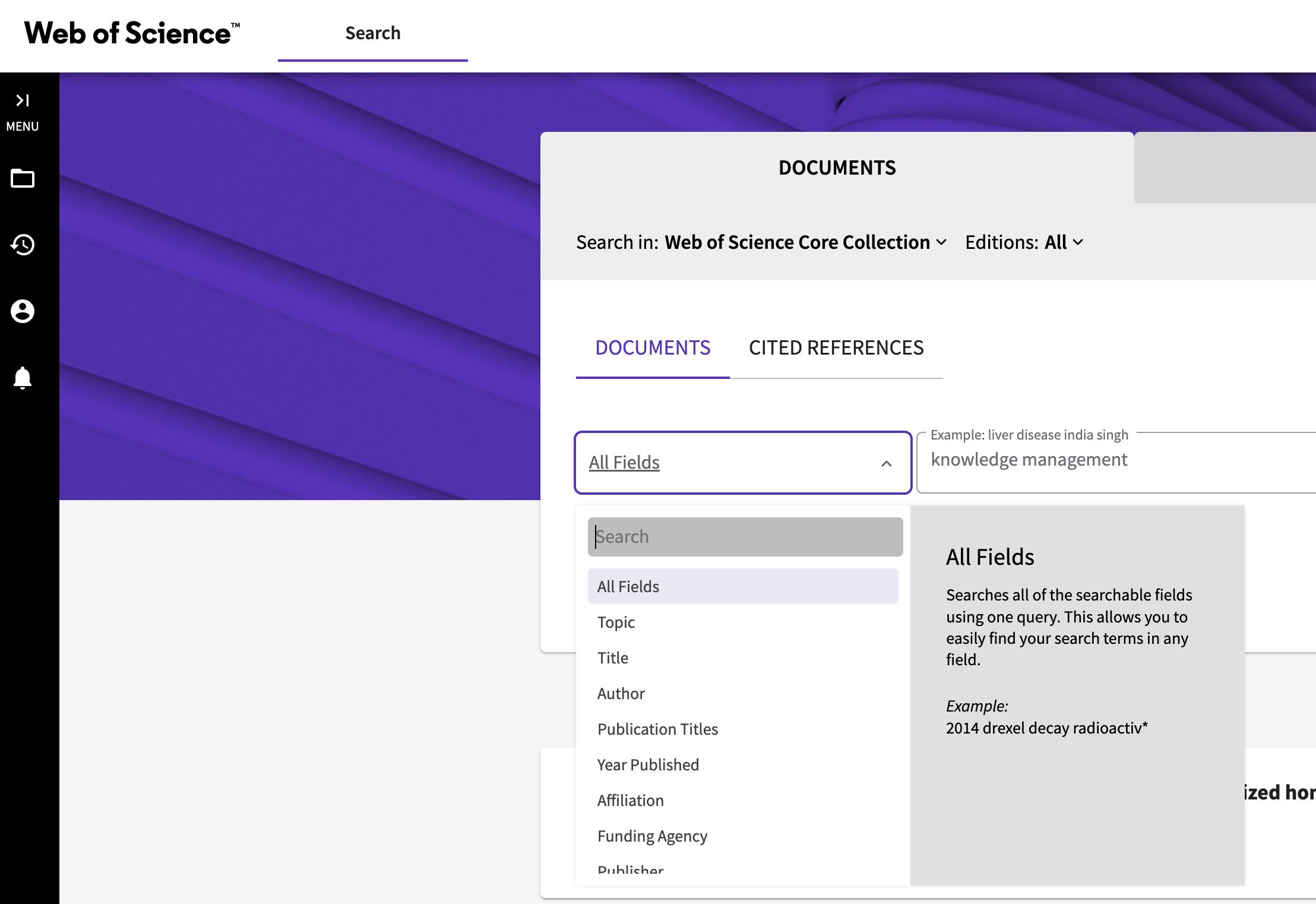Expand the sidebar MENU arrow icon
Image resolution: width=1316 pixels, height=904 pixels.
click(23, 100)
